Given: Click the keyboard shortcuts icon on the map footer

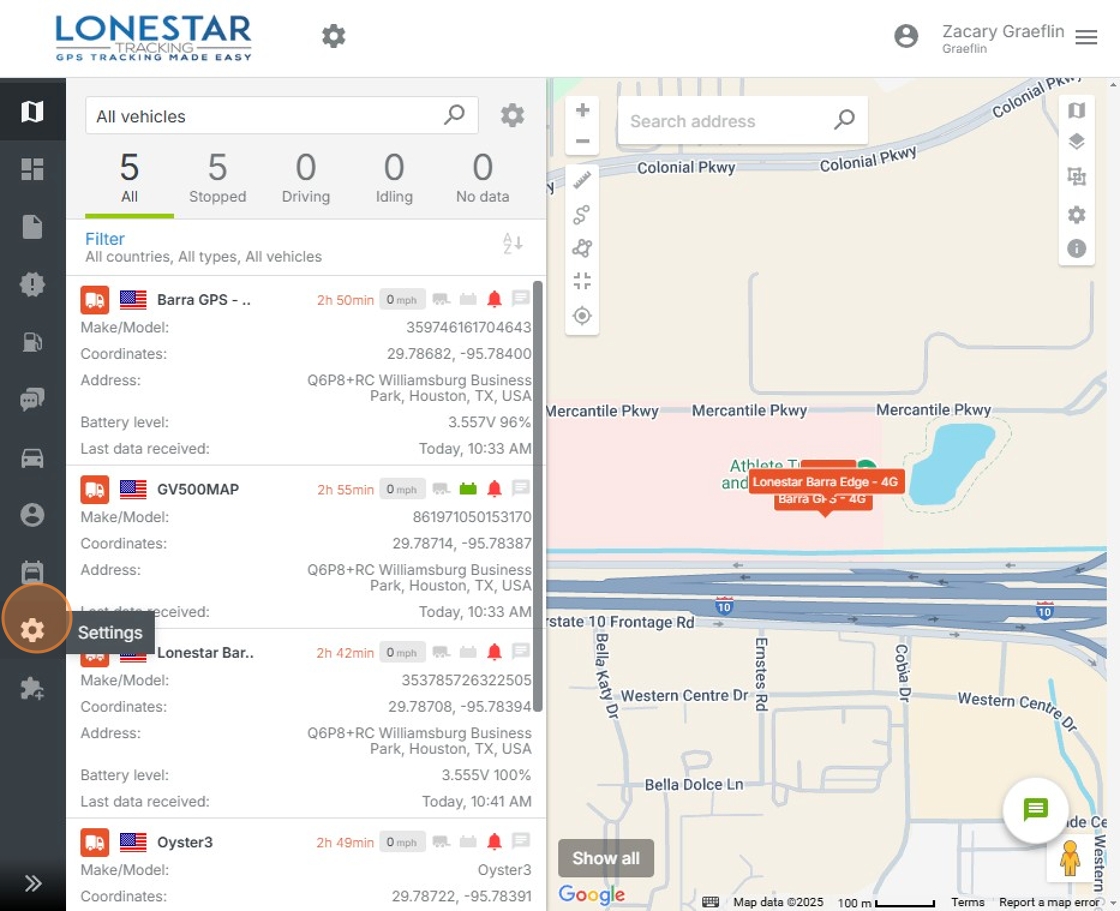Looking at the screenshot, I should click(x=710, y=902).
